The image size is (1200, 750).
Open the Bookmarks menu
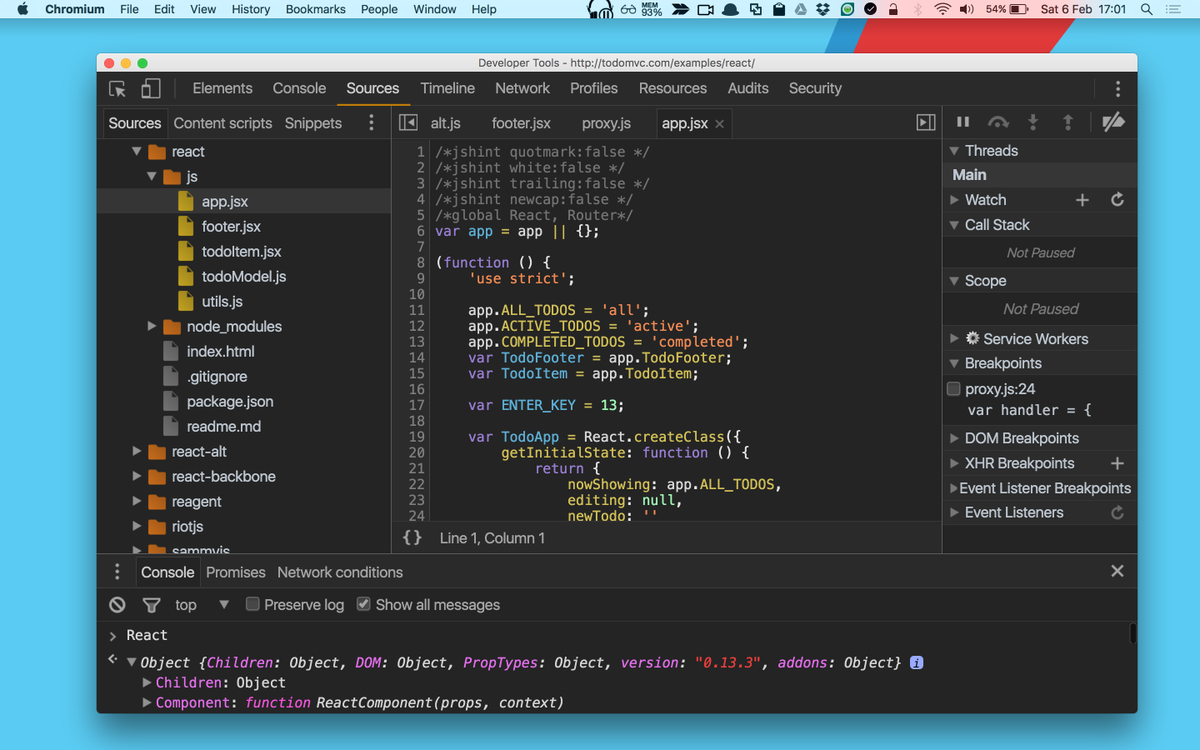(315, 9)
